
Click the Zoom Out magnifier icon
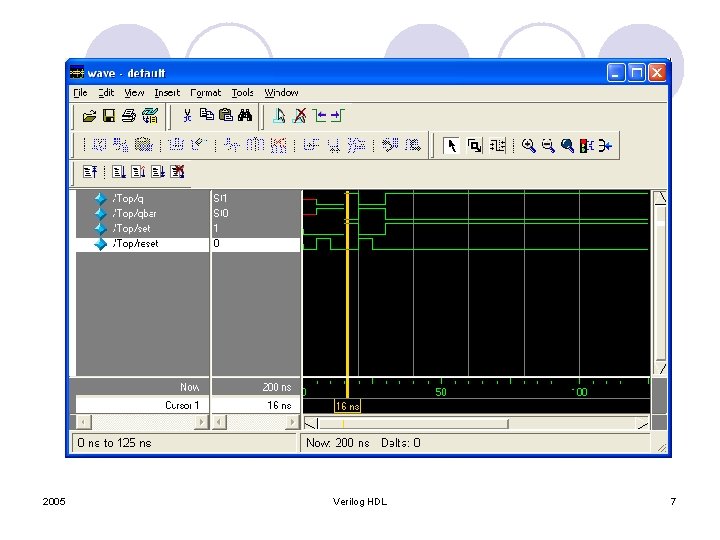pyautogui.click(x=548, y=146)
